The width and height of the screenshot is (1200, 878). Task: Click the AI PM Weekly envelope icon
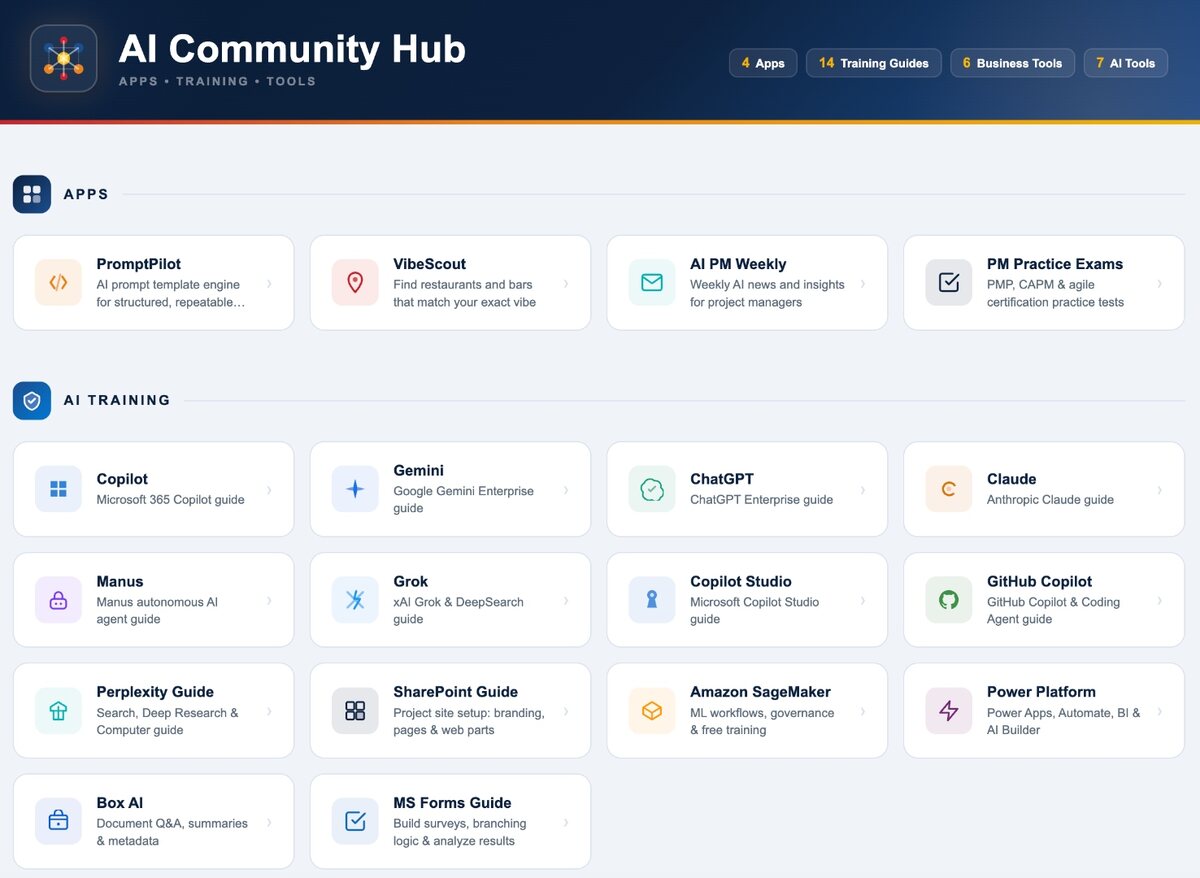652,283
